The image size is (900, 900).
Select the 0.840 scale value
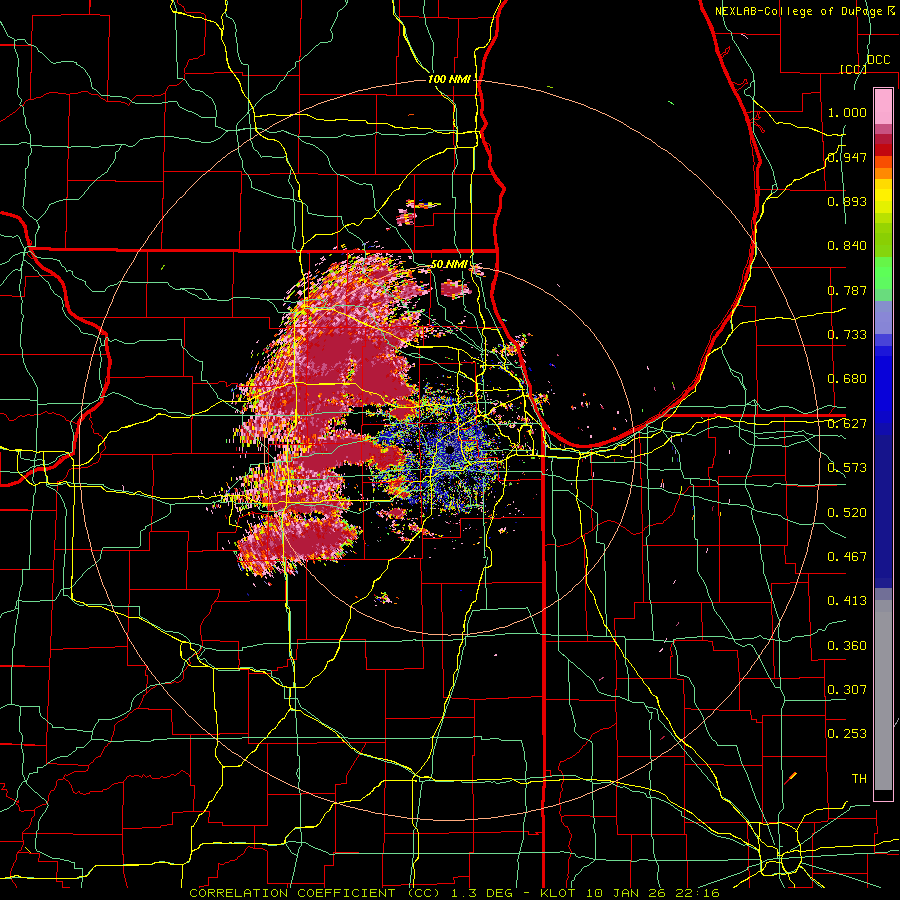[847, 246]
